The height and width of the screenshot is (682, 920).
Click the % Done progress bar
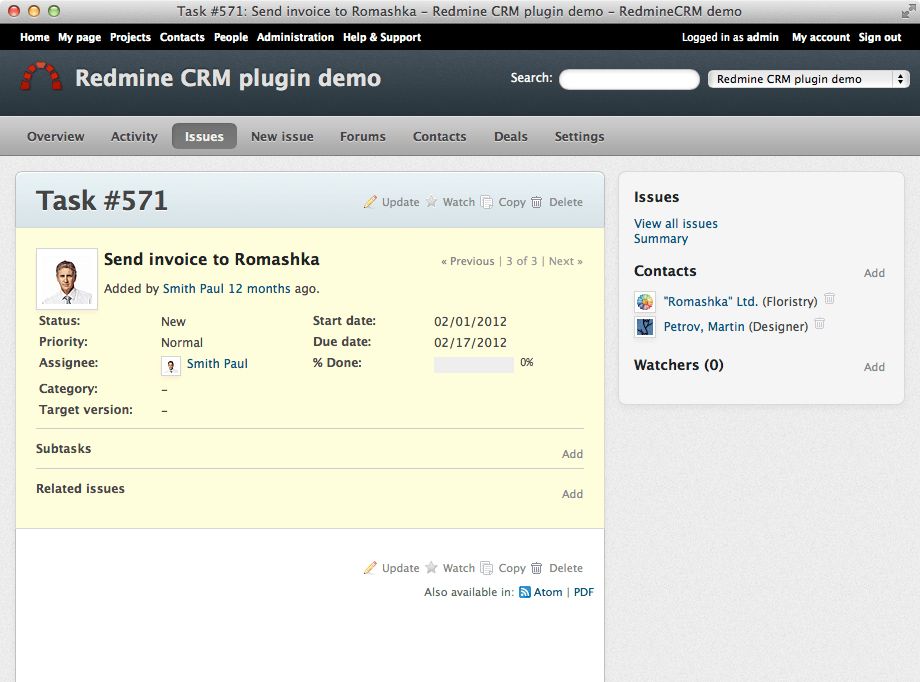pos(474,365)
